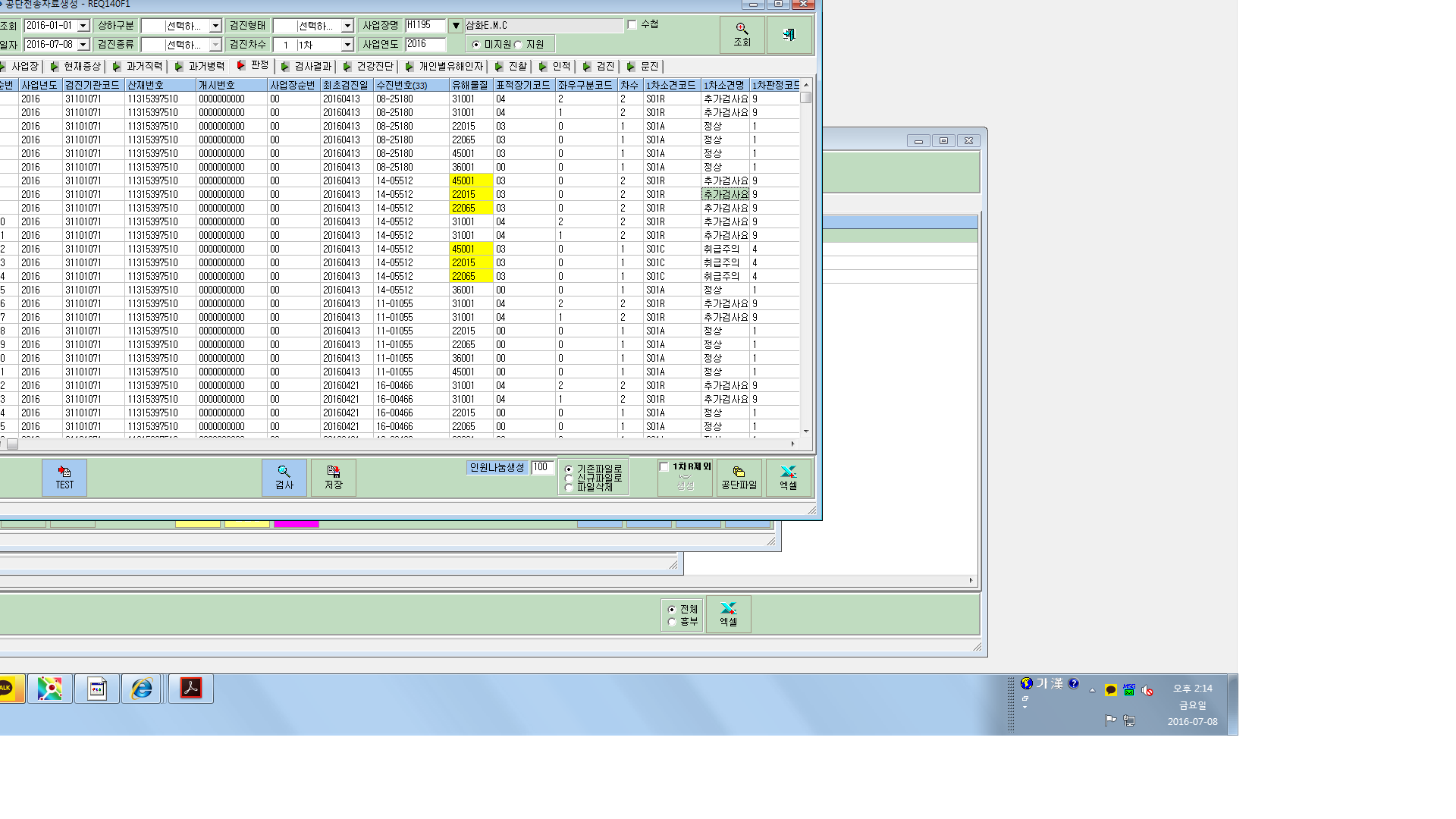Switch to the 검사결과 tab

click(x=306, y=67)
